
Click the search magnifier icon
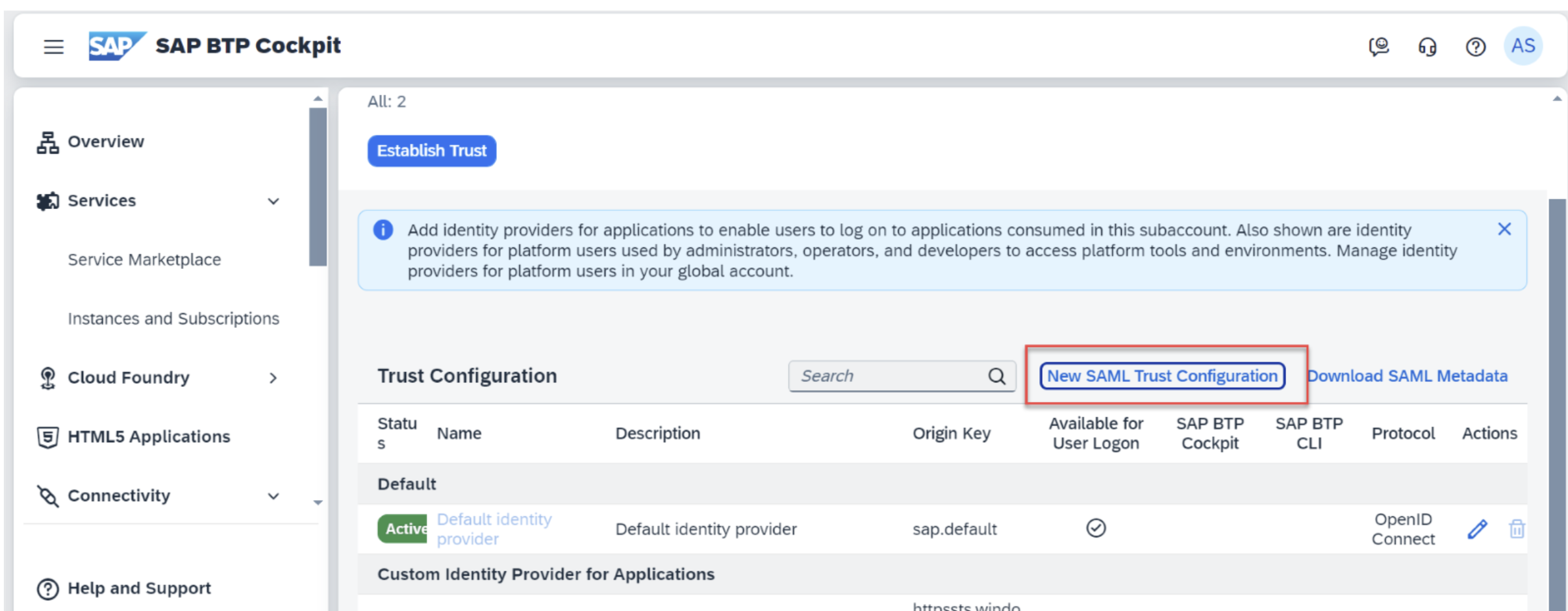point(996,376)
